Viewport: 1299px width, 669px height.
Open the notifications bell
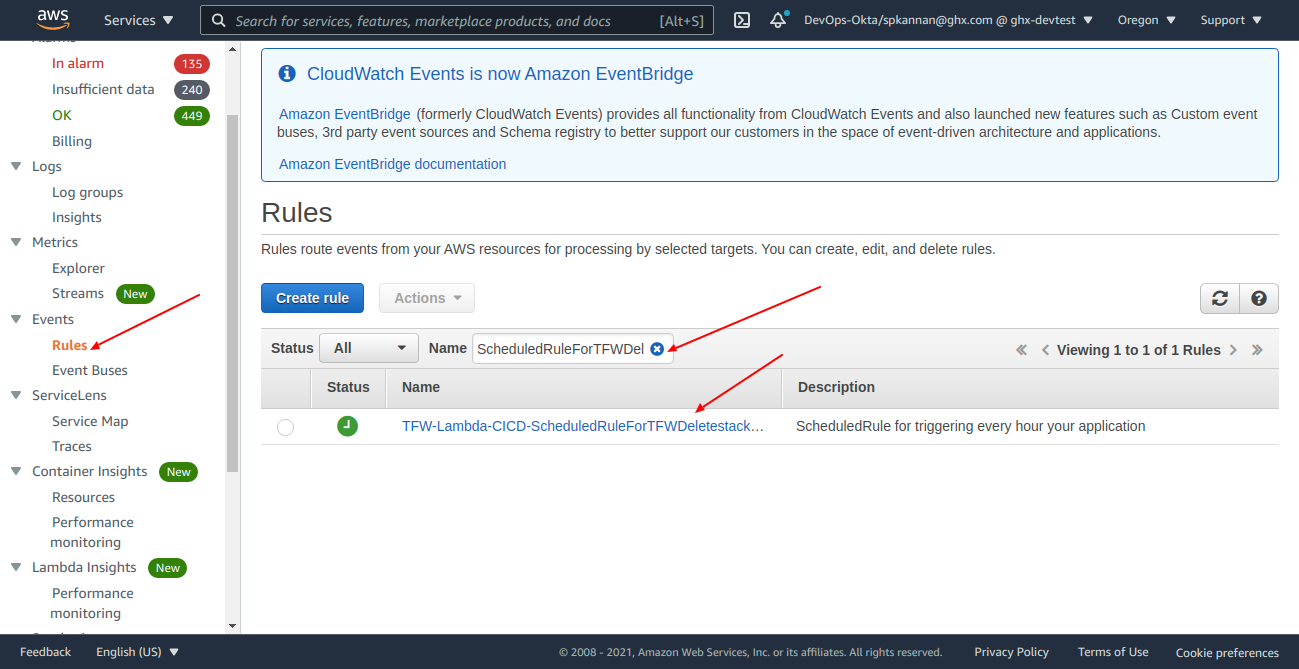coord(778,20)
